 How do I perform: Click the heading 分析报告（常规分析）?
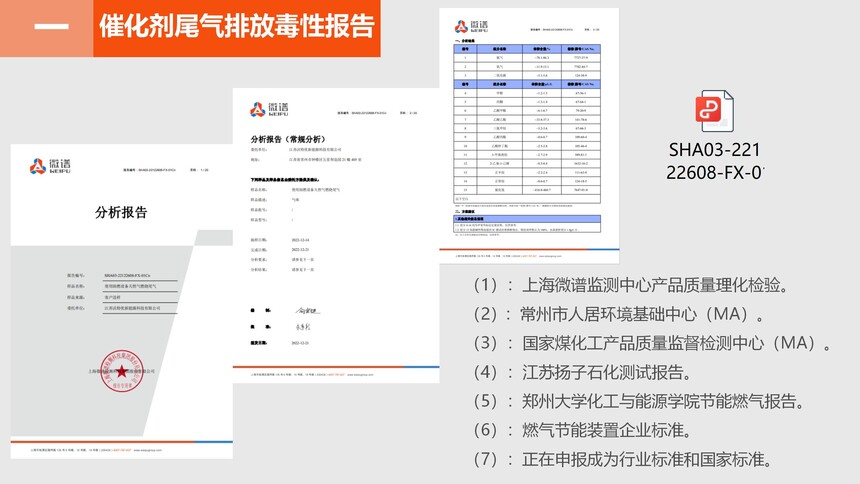click(290, 139)
